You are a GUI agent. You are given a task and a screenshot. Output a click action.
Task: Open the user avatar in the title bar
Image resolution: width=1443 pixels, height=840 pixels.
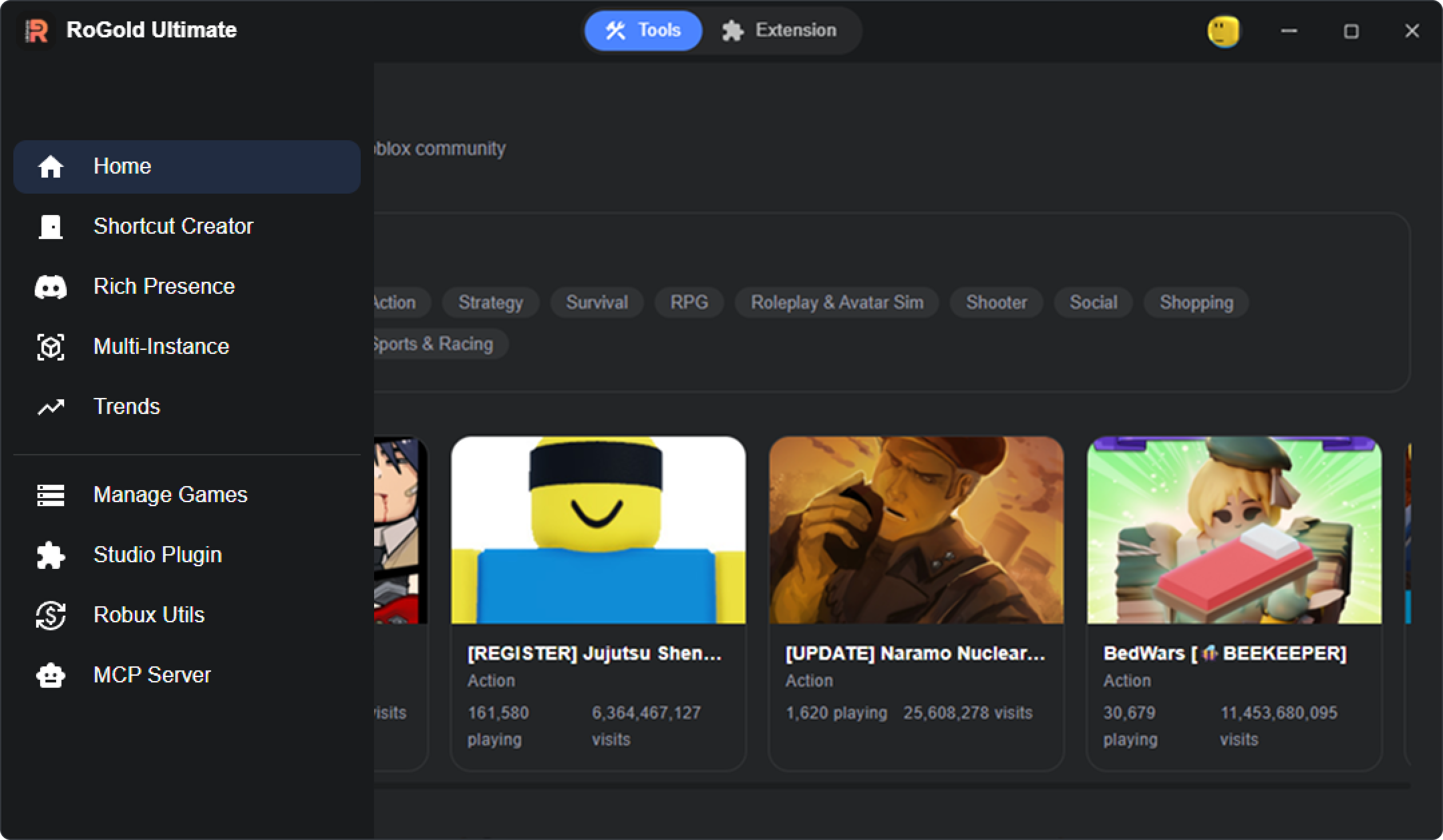point(1223,31)
